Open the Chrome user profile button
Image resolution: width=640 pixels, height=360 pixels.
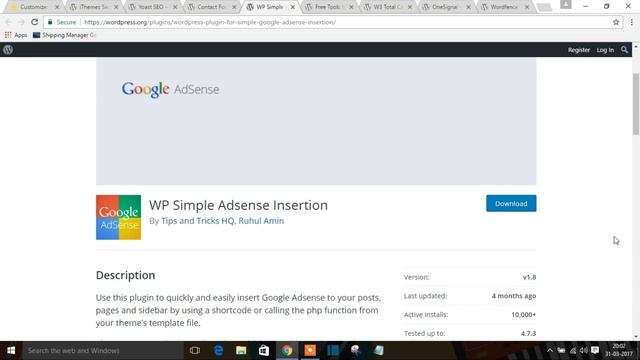point(566,4)
